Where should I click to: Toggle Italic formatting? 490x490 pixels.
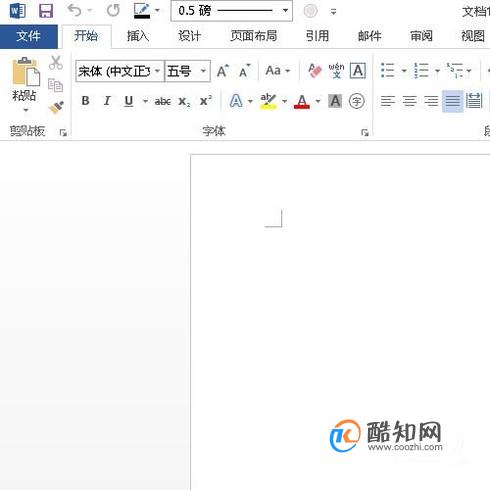click(107, 101)
